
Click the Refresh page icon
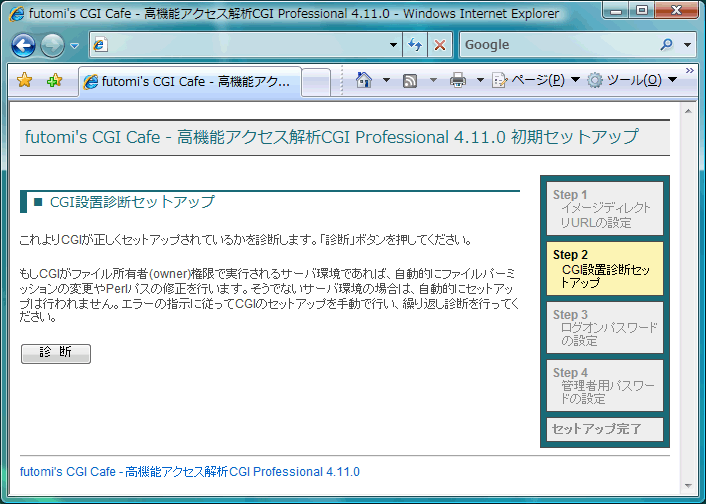pyautogui.click(x=415, y=45)
